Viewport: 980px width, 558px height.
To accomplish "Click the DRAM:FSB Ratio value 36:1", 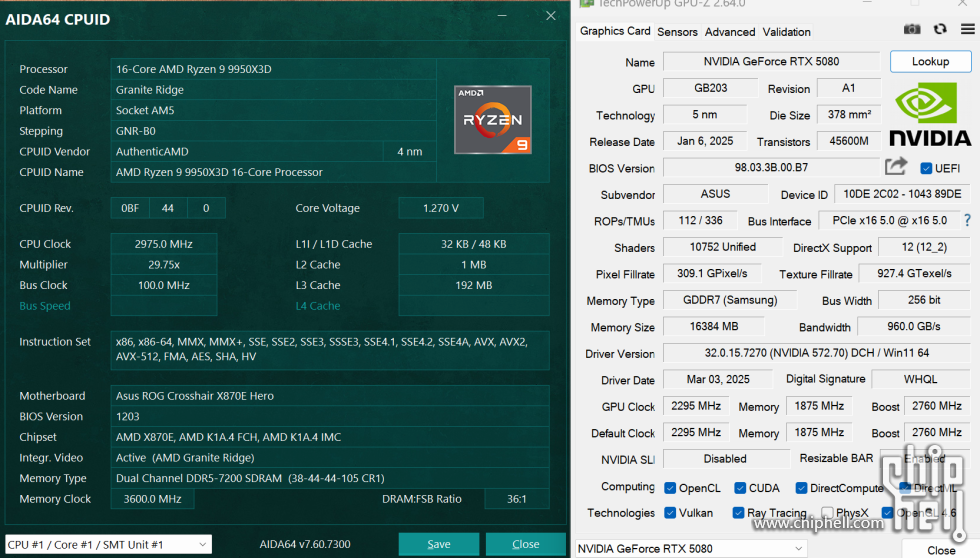I will (x=516, y=499).
